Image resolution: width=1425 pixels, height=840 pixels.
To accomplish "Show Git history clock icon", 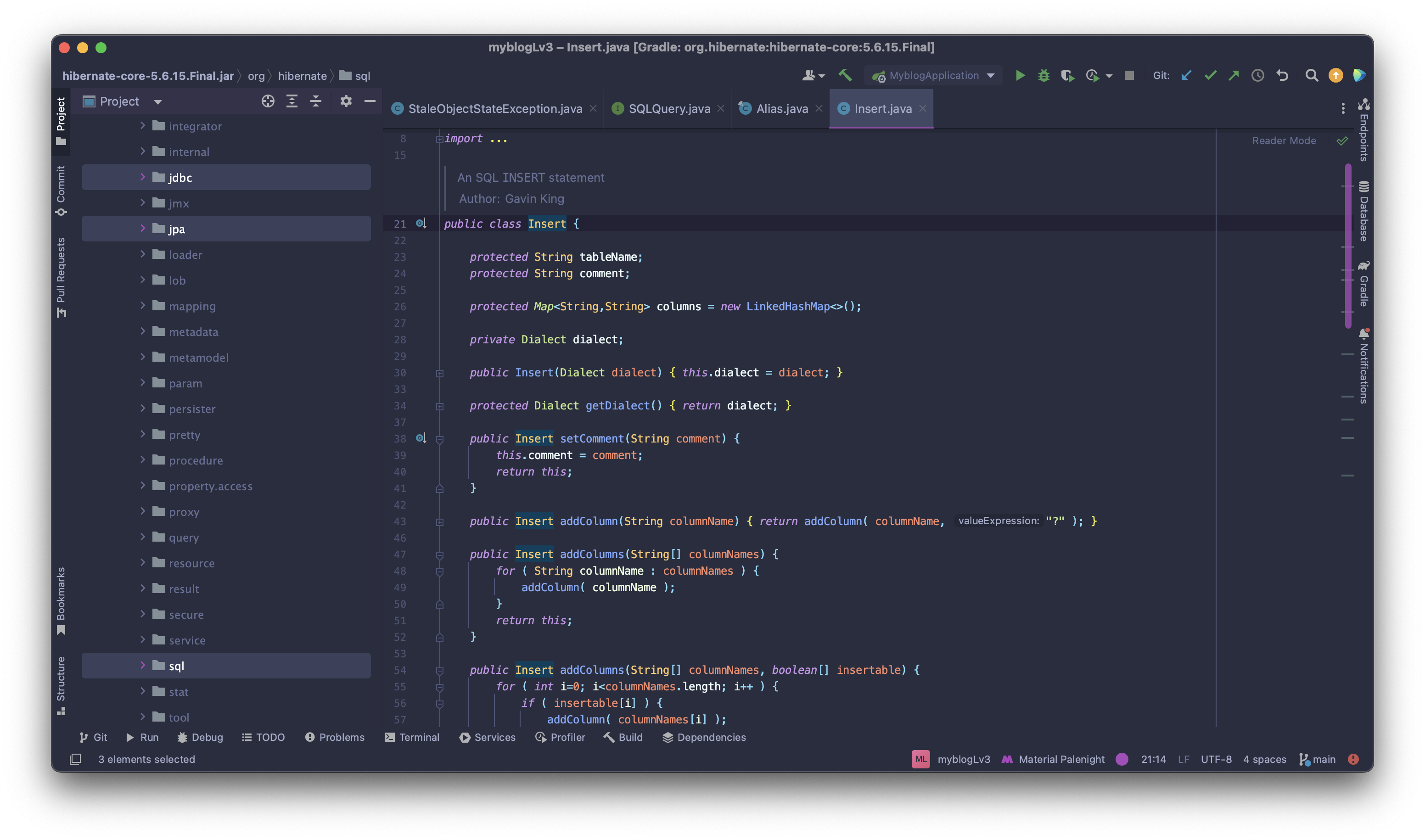I will pyautogui.click(x=1257, y=75).
